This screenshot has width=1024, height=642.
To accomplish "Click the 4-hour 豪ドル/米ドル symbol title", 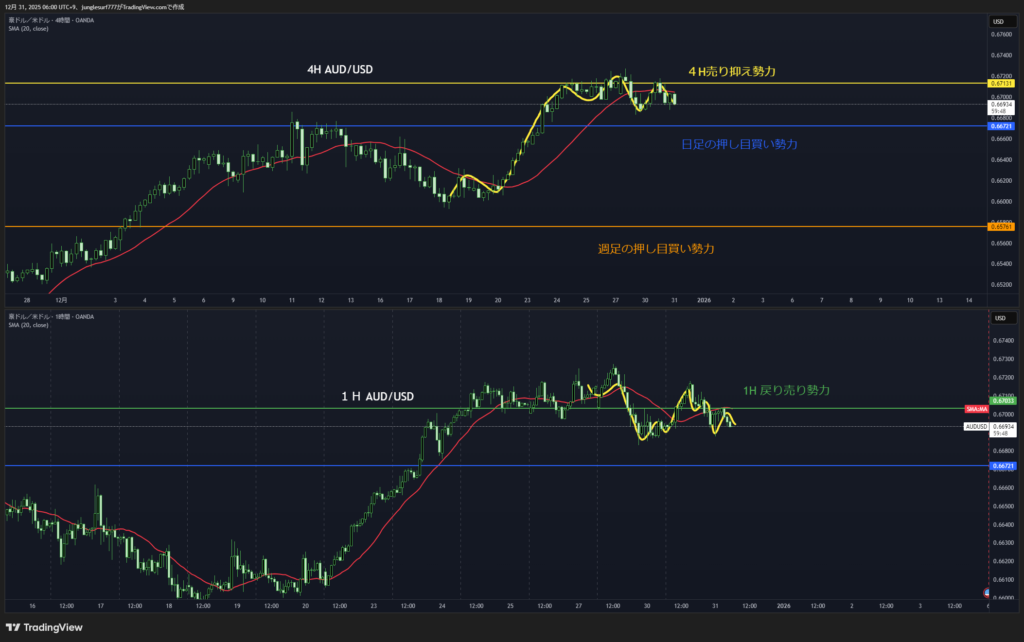I will point(50,20).
